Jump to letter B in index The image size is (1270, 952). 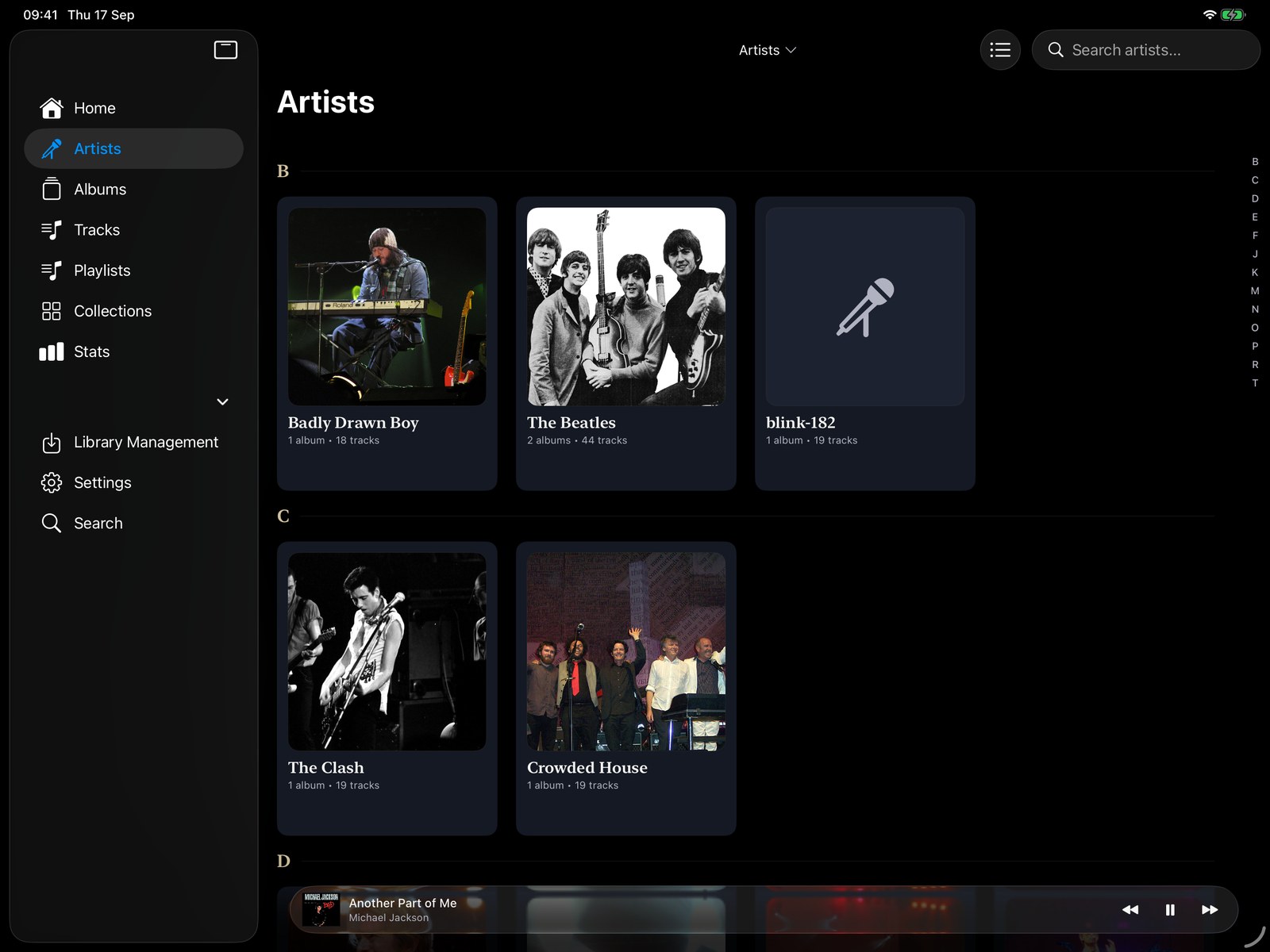(x=1255, y=162)
